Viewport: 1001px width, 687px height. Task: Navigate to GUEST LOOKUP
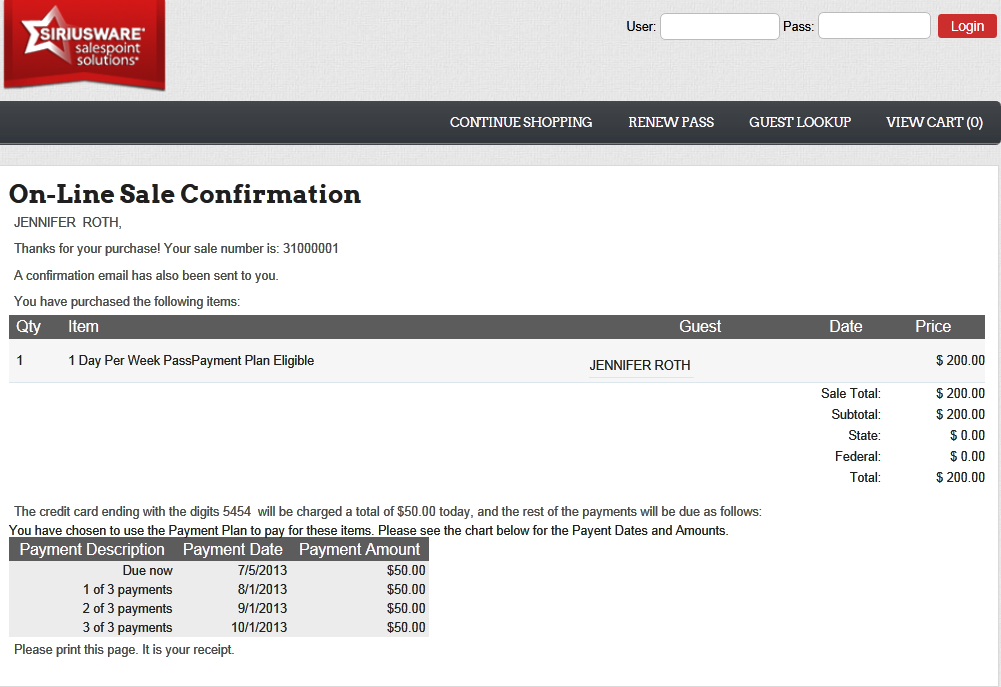pos(800,122)
